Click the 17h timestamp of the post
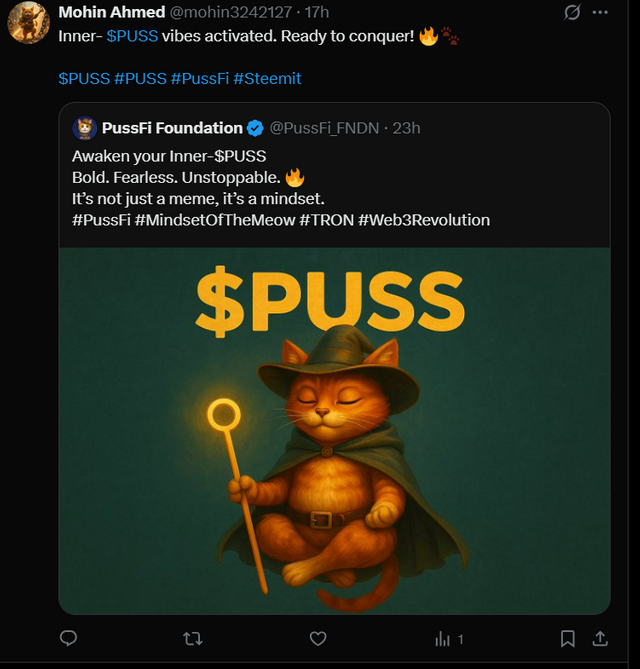The height and width of the screenshot is (669, 640). point(317,12)
